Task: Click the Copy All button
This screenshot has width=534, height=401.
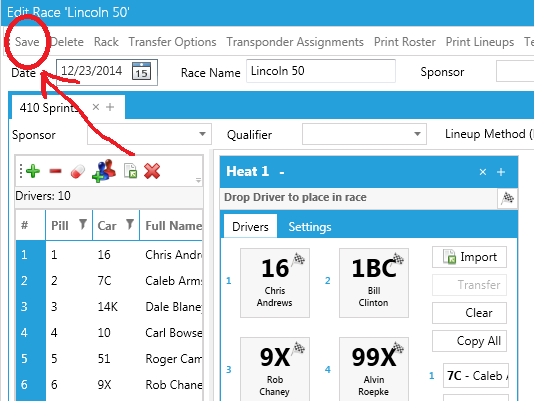Action: pos(469,341)
